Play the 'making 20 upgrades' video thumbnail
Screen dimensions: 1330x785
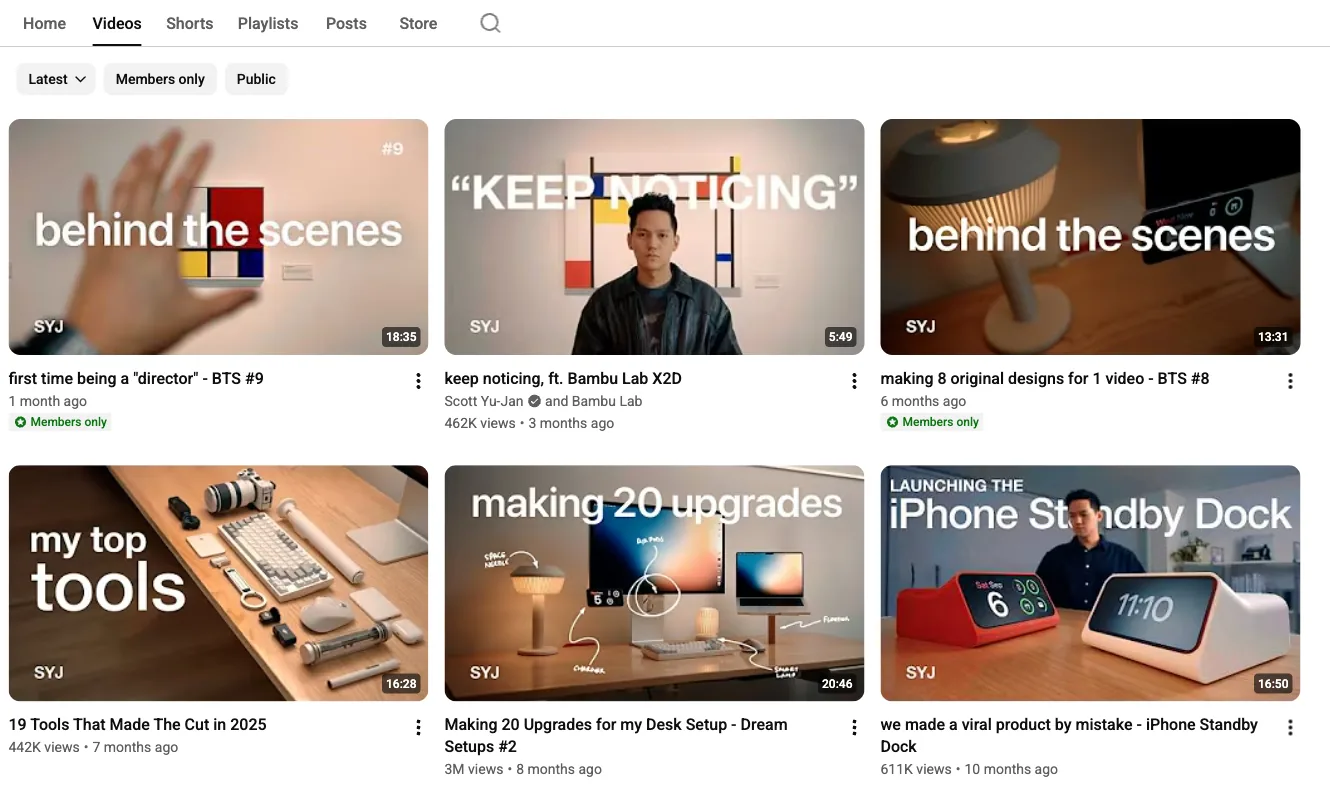click(x=654, y=583)
